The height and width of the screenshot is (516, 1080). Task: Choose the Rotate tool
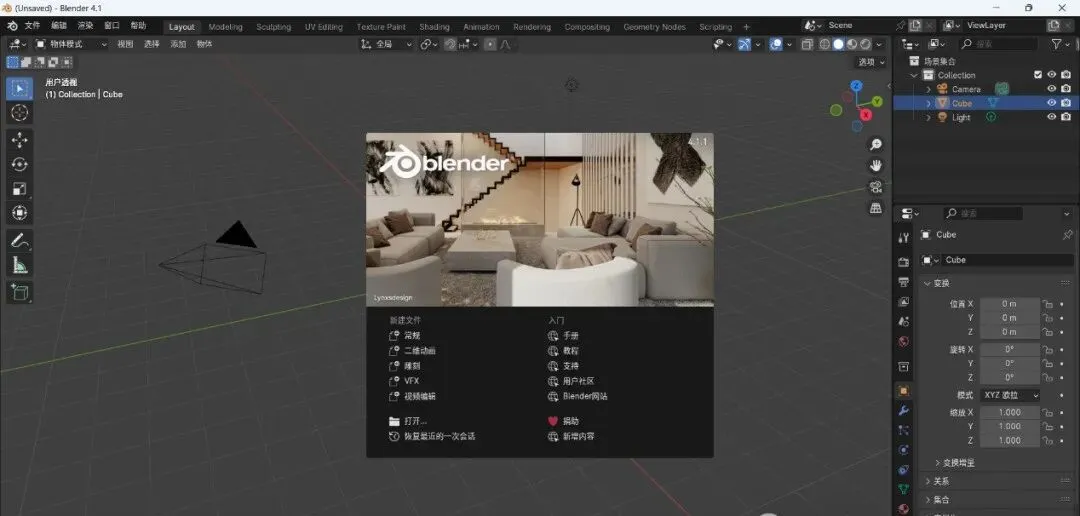tap(19, 164)
